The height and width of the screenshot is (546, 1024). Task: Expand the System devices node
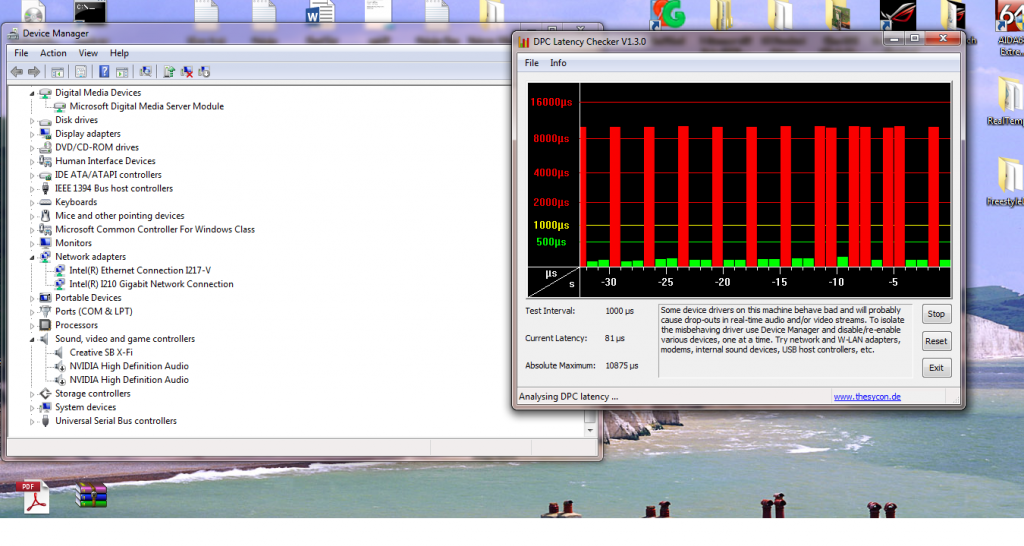31,408
